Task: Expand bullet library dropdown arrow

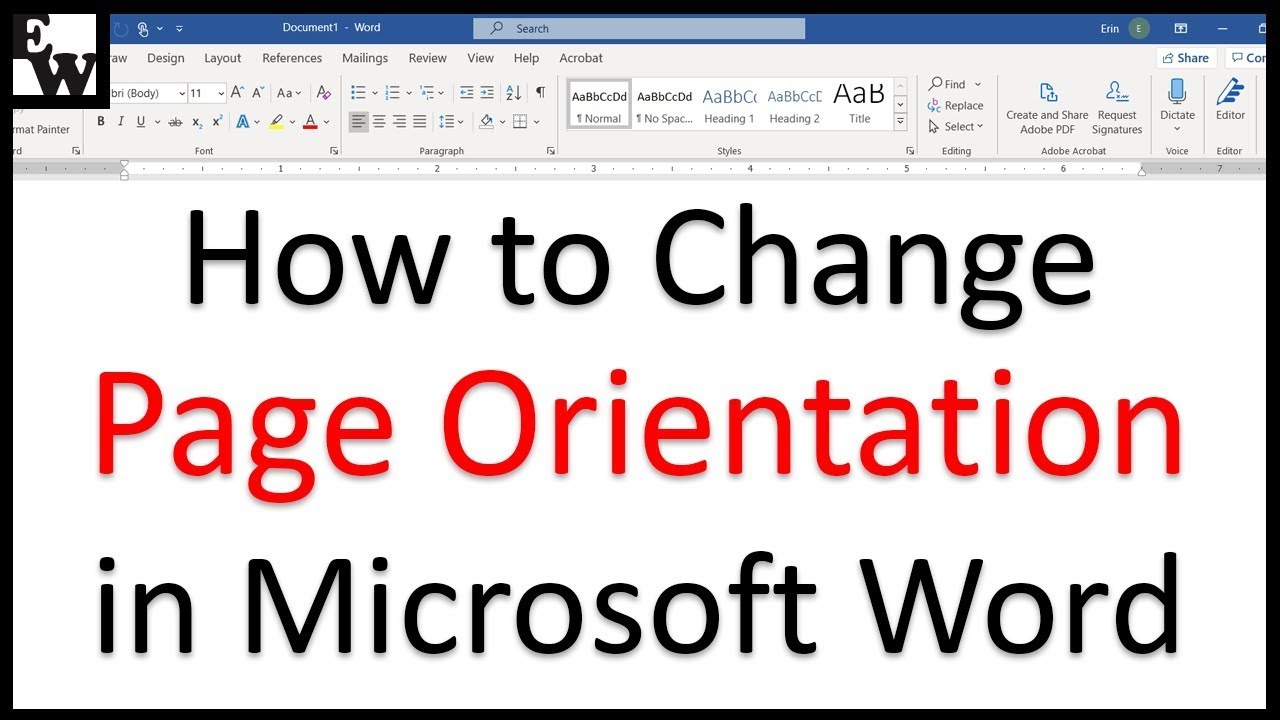Action: [x=374, y=93]
